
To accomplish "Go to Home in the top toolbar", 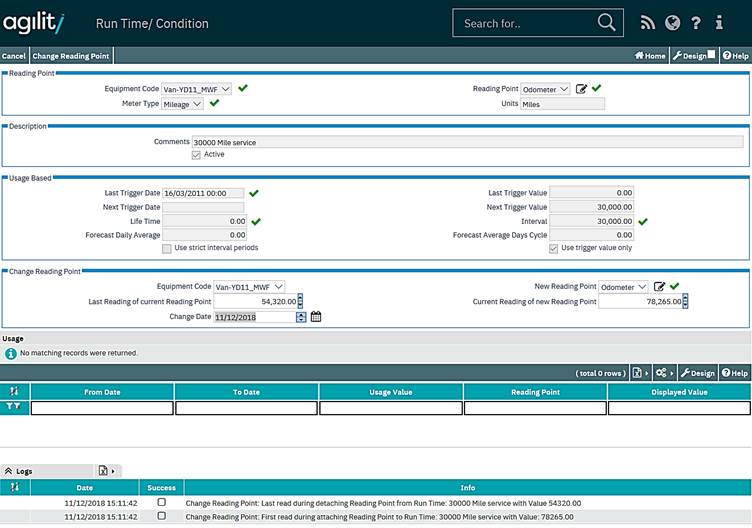I will (x=650, y=56).
